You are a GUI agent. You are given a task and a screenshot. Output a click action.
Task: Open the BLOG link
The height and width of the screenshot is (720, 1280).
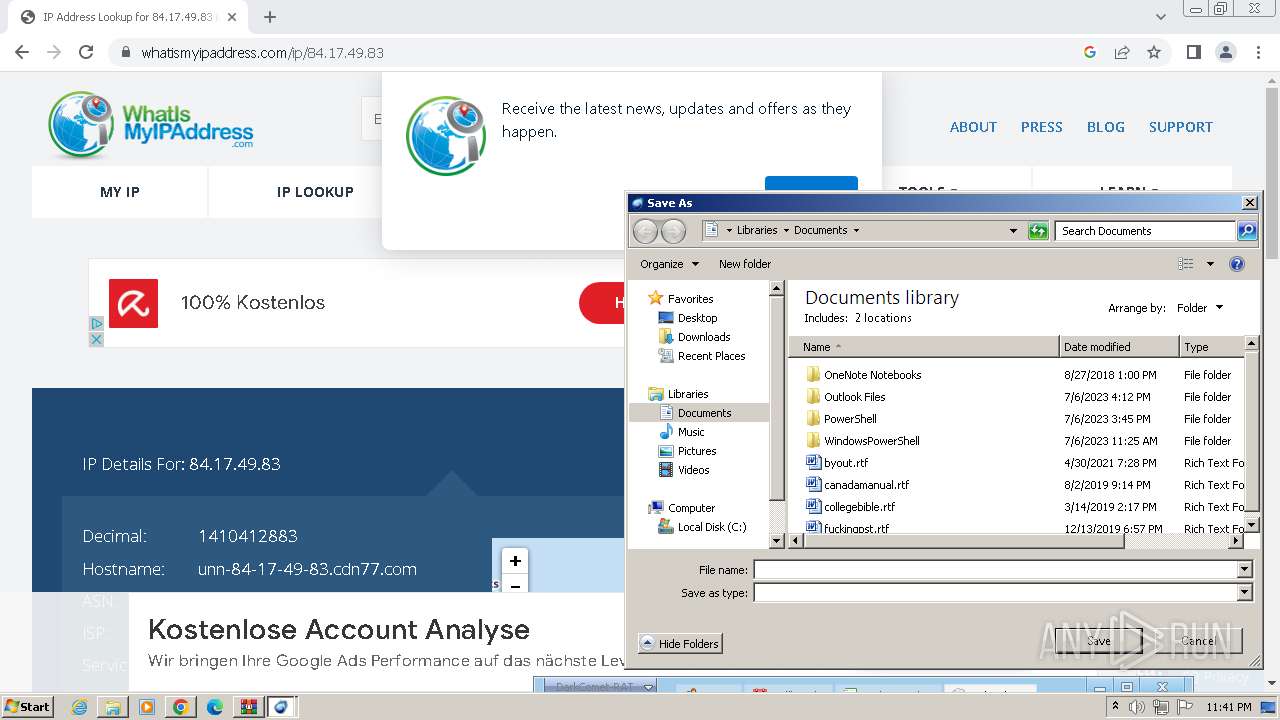point(1106,127)
